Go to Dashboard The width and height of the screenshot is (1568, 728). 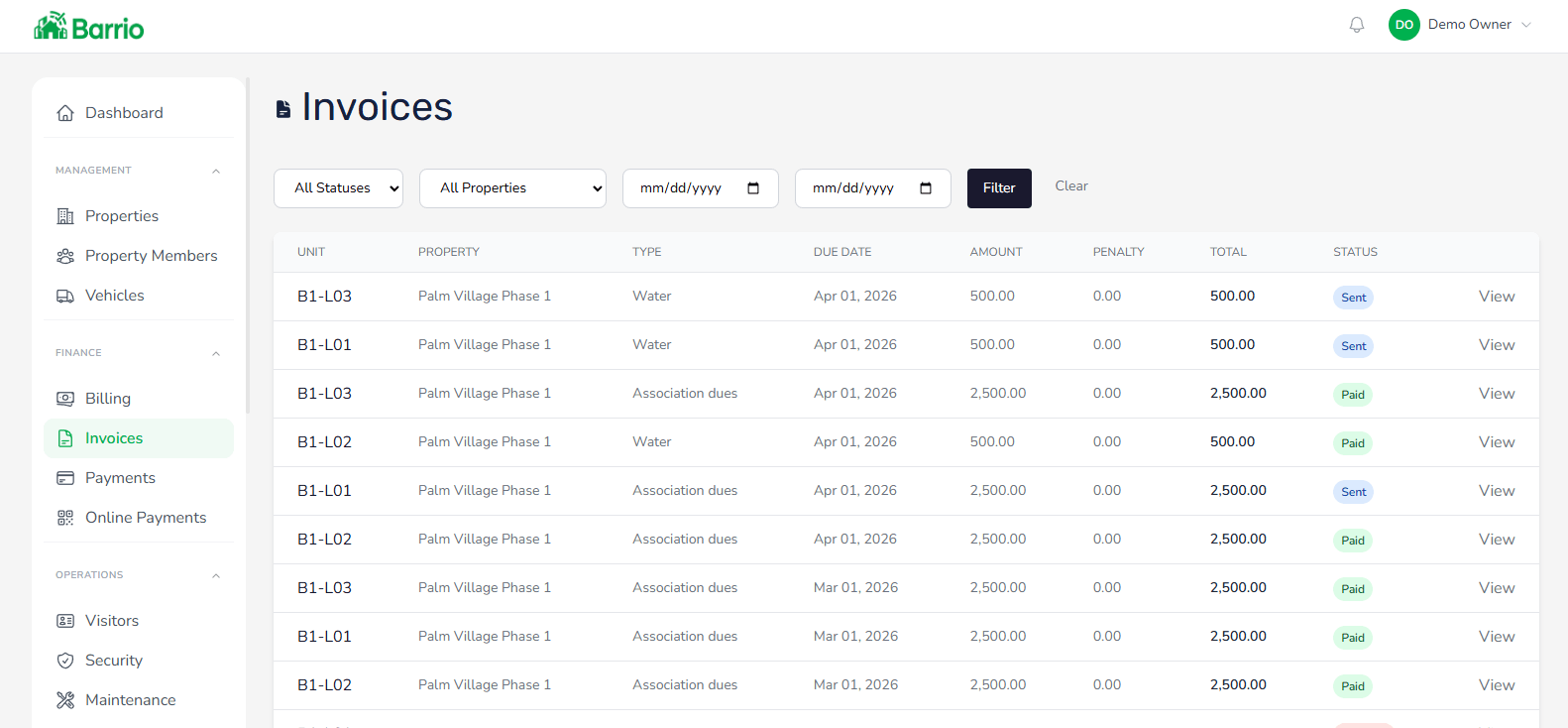click(139, 113)
